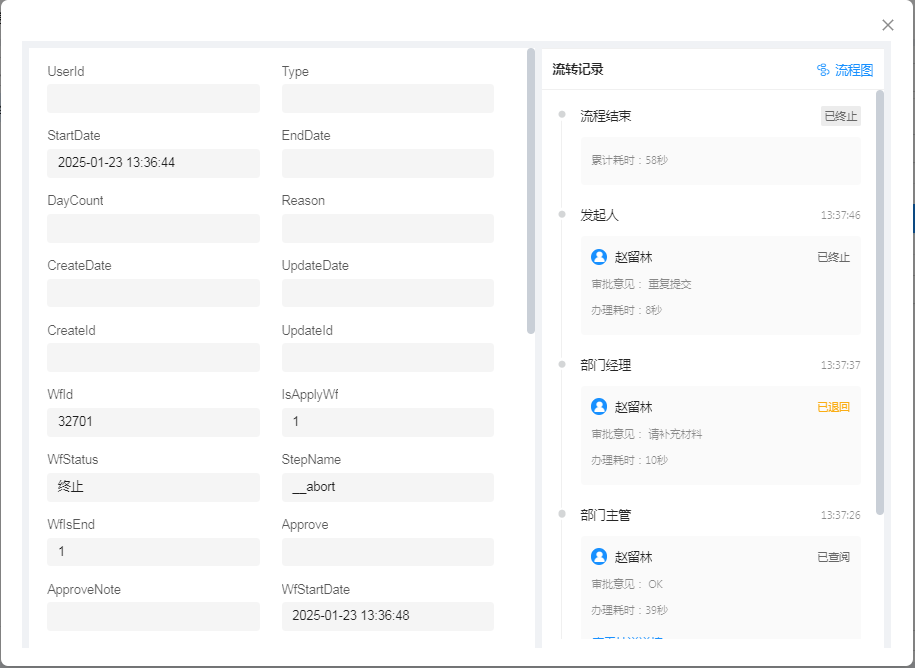Open the 流程图 link
915x668 pixels.
[854, 70]
